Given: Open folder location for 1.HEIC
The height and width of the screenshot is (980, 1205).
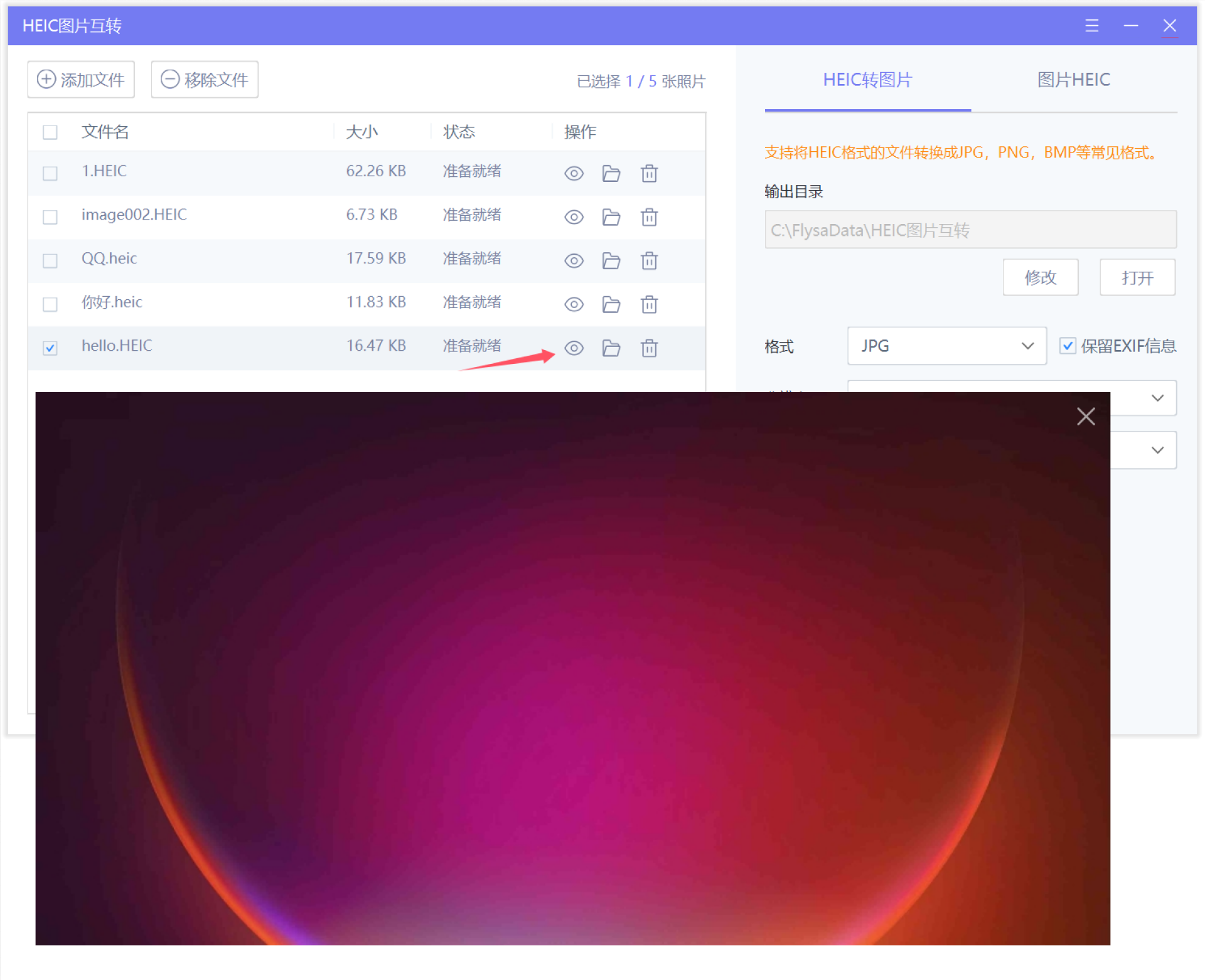Looking at the screenshot, I should [x=611, y=173].
